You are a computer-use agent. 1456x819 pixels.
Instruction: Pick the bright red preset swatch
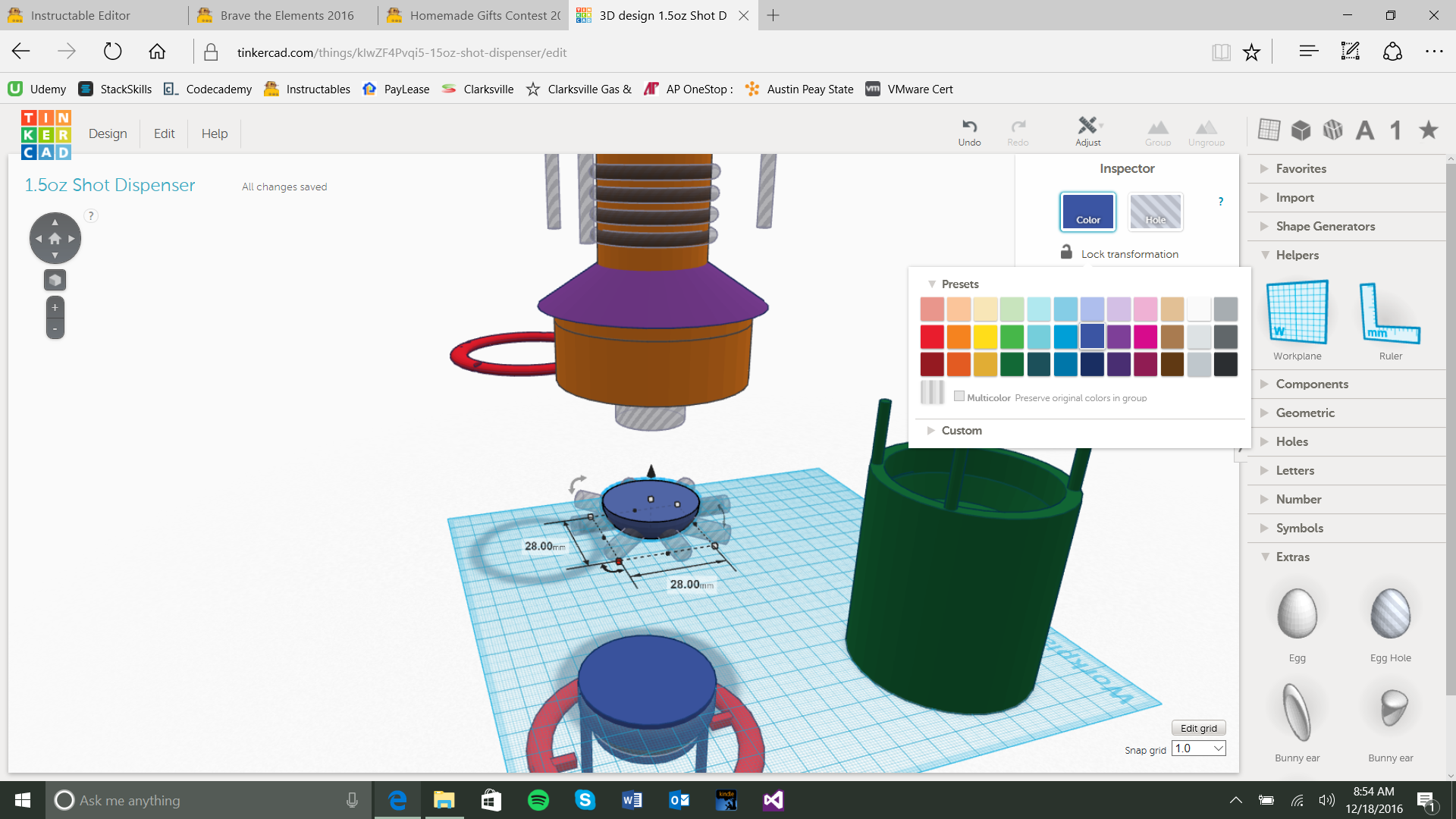(932, 336)
